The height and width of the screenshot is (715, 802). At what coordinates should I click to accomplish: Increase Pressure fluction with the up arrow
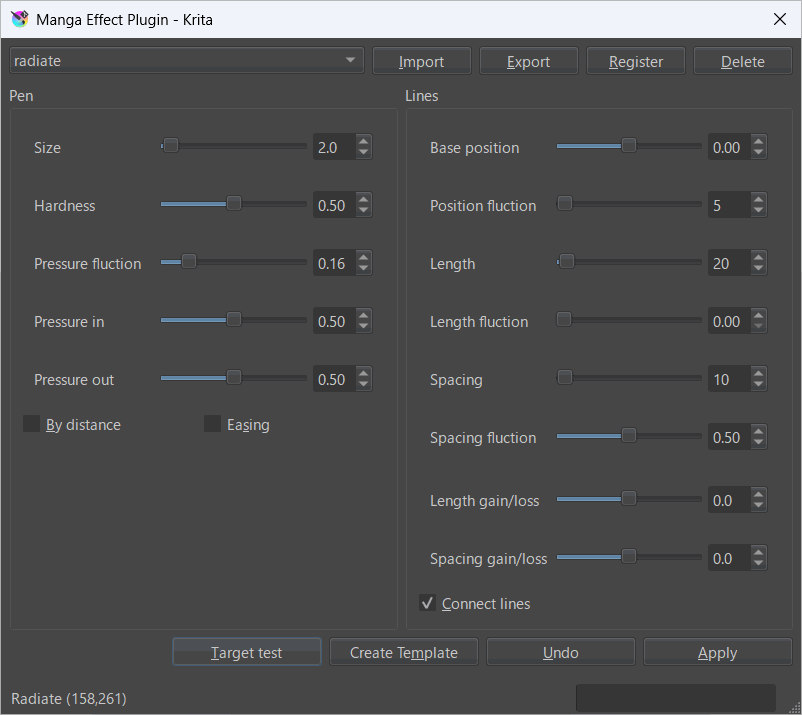click(364, 257)
